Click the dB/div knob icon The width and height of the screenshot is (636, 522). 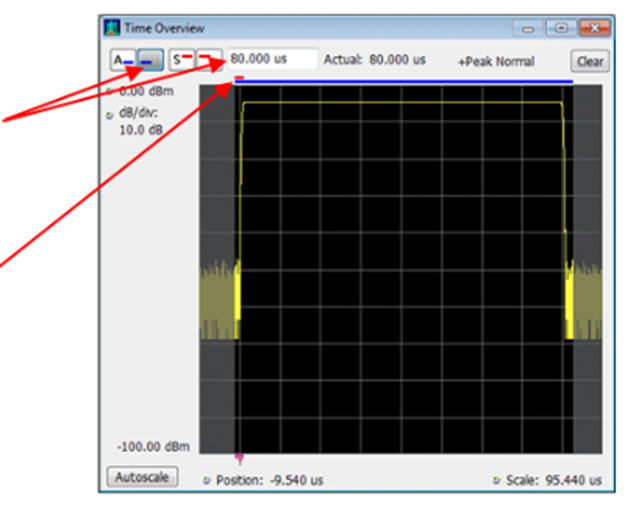[109, 114]
